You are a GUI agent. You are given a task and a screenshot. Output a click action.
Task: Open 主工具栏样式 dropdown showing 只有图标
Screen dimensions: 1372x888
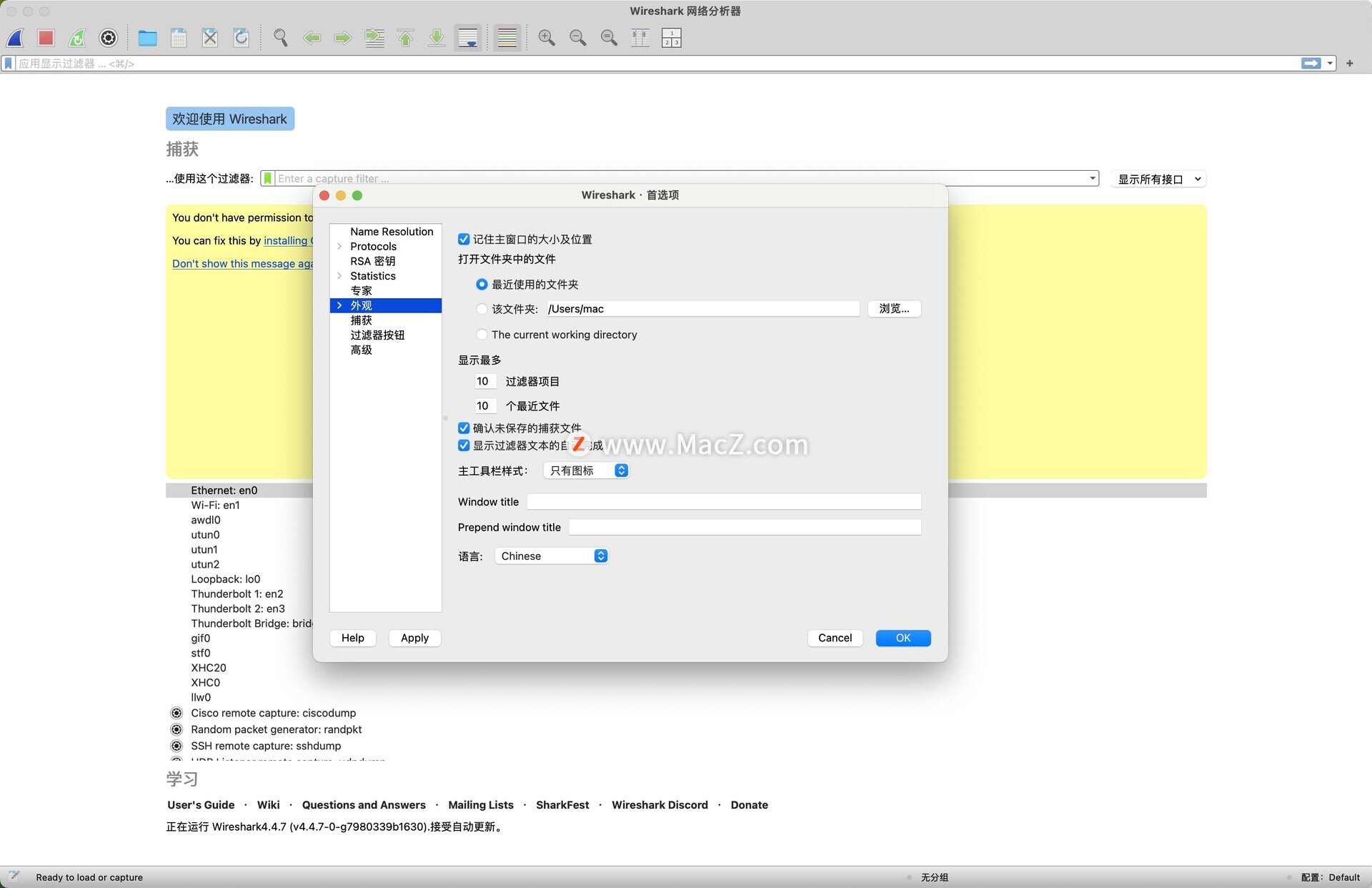[586, 470]
